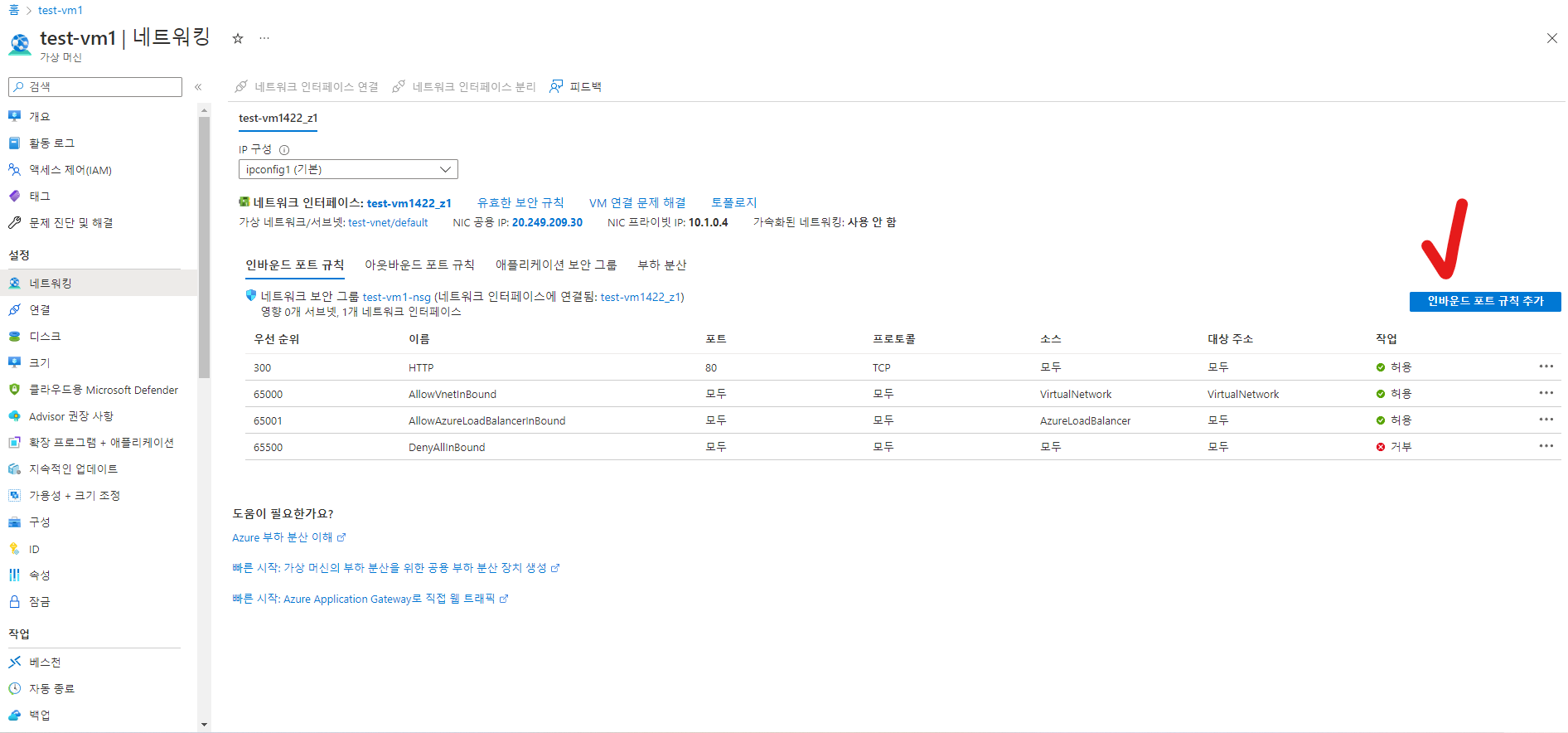This screenshot has width=1568, height=733.
Task: Open the ellipsis menu for AllowAzureLoadBalancerInBound
Action: coord(1546,420)
